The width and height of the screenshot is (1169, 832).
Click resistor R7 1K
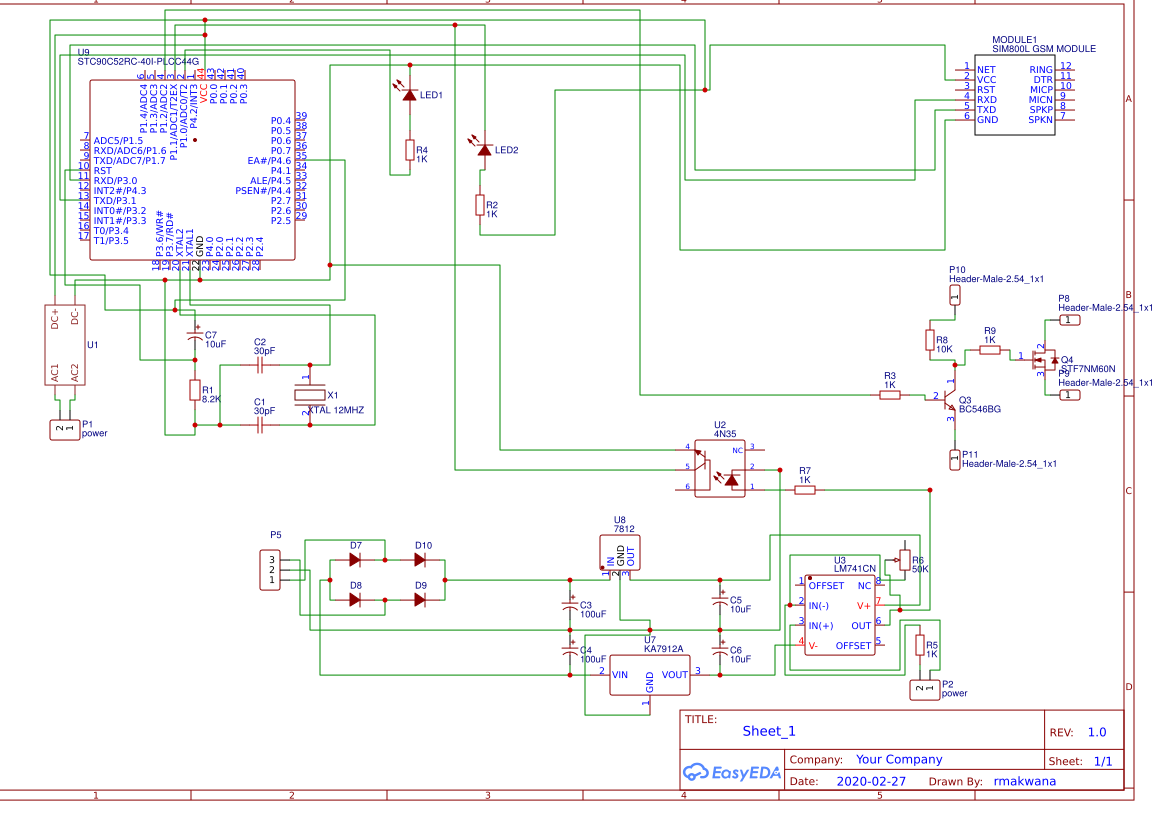tap(804, 490)
